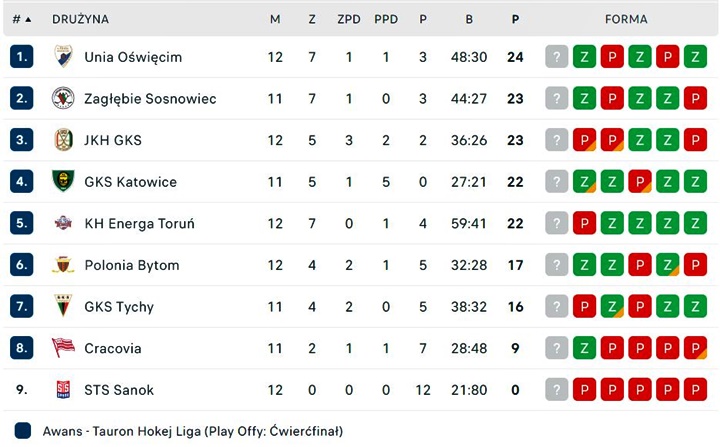Click the FORMA column header
The width and height of the screenshot is (720, 447).
pos(626,19)
